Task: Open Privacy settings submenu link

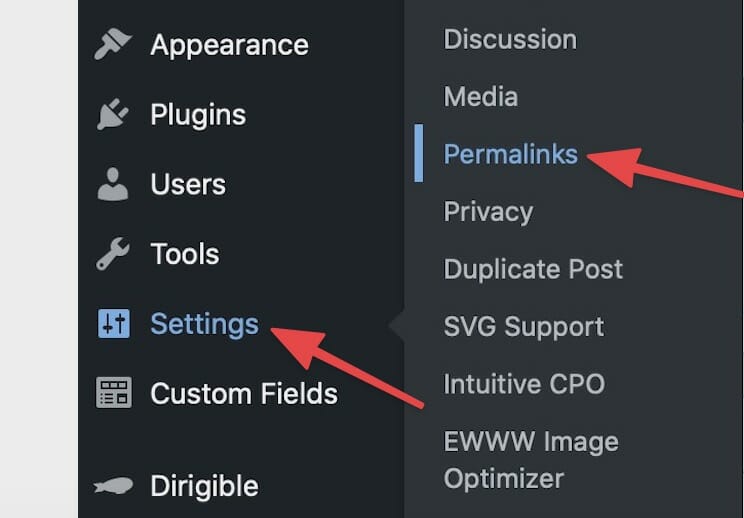Action: (488, 212)
